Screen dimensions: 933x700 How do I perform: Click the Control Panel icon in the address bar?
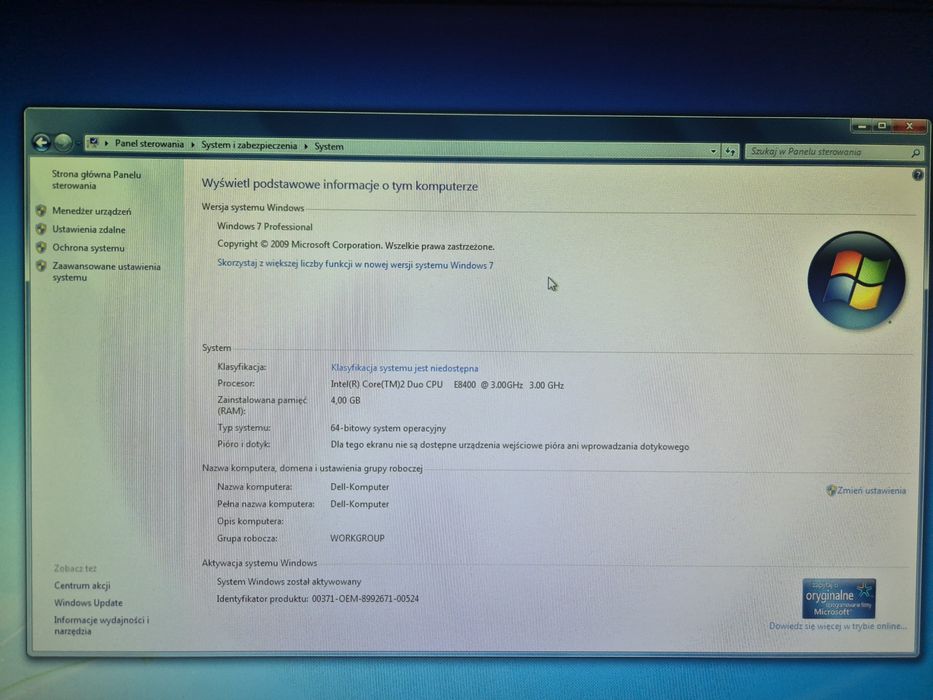(x=93, y=143)
